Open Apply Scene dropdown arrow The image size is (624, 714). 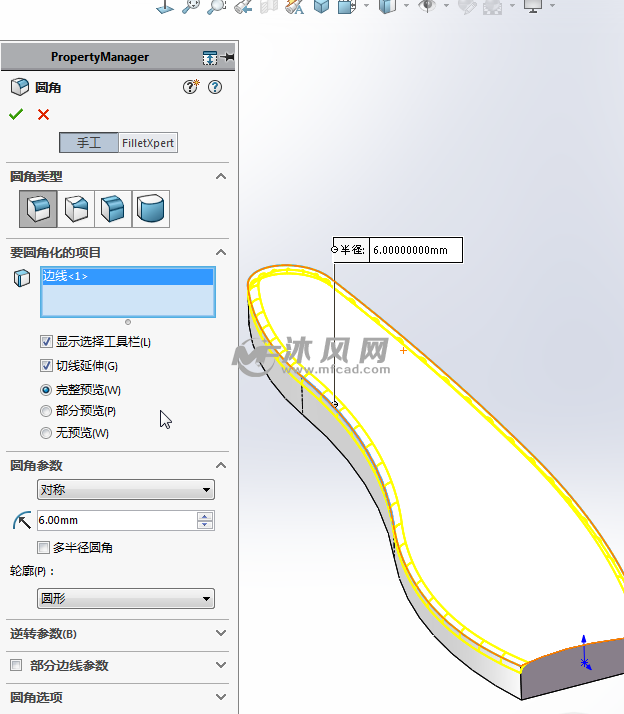pyautogui.click(x=512, y=6)
